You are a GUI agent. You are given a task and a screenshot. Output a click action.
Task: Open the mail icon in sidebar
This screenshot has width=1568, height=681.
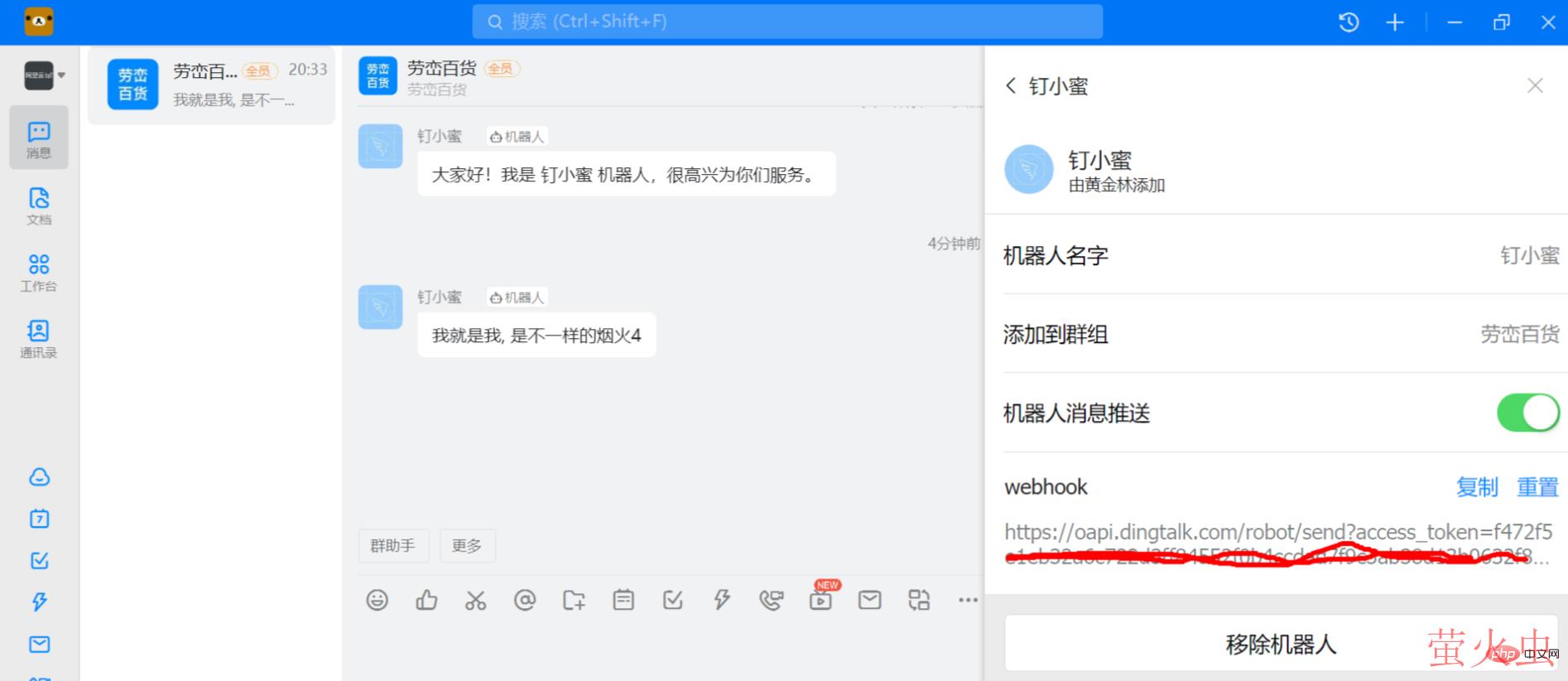[39, 644]
